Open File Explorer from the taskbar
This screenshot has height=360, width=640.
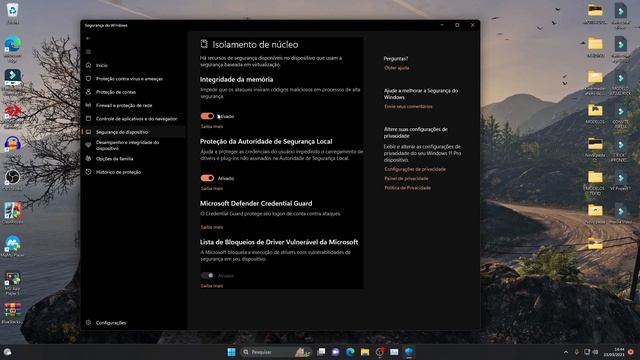(365, 352)
